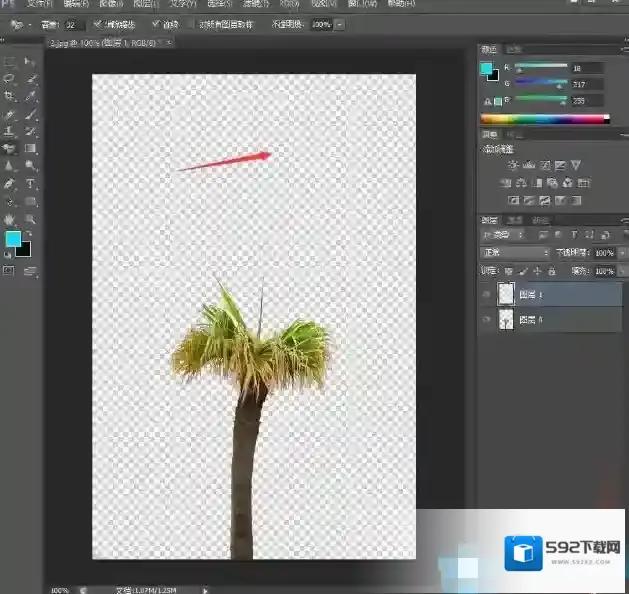Add an Invert adjustment
Viewport: 629px width, 594px height.
click(x=513, y=200)
